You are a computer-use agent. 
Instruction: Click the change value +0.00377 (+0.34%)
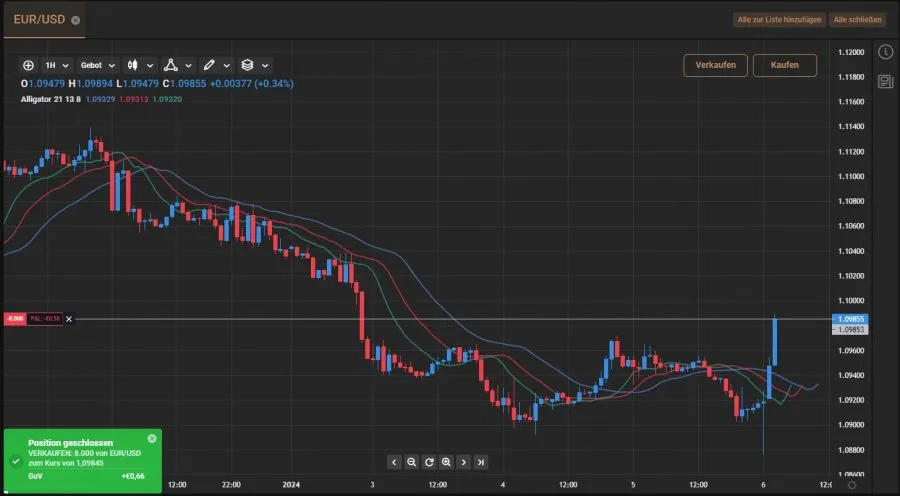(252, 84)
